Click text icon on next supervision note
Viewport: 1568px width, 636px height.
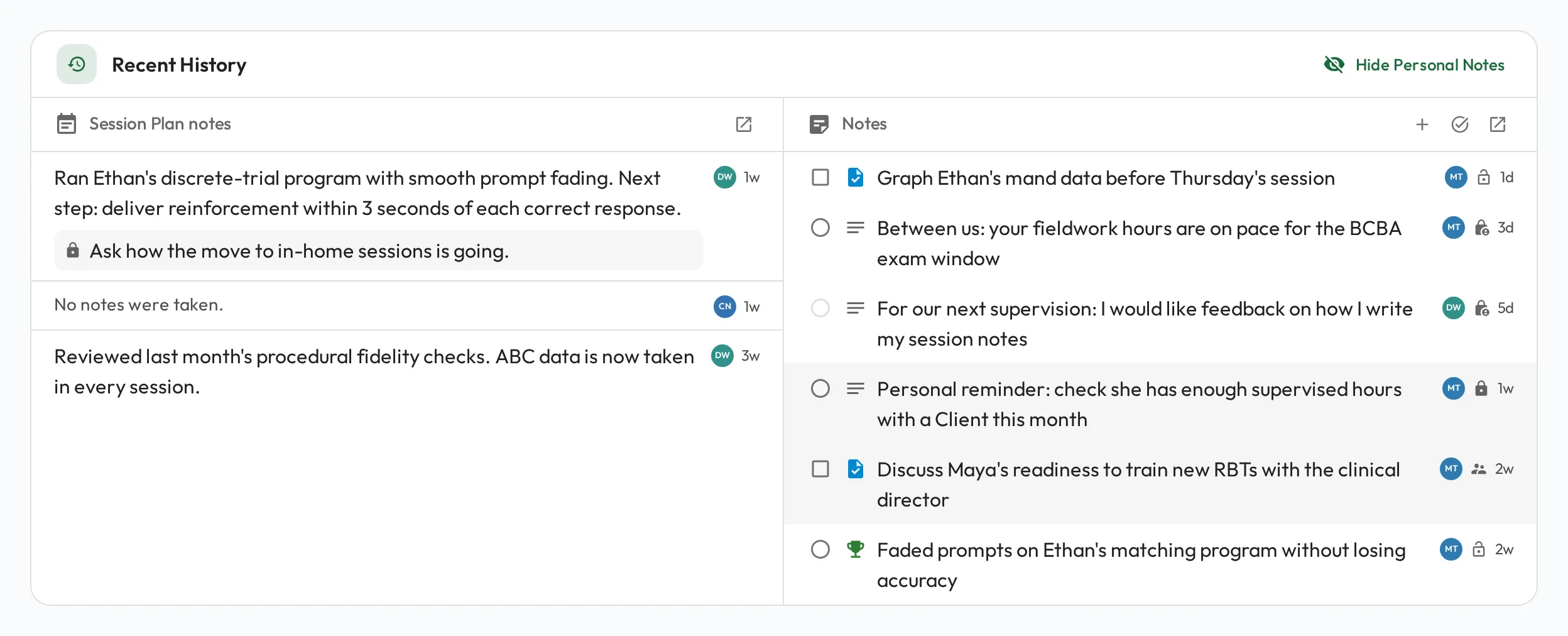tap(856, 308)
